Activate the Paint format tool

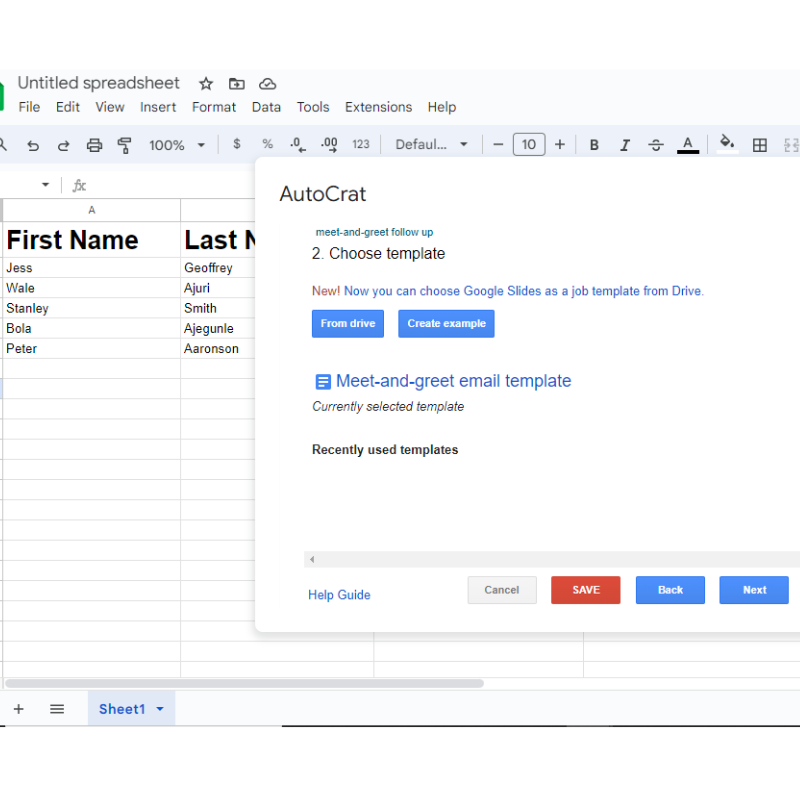124,145
